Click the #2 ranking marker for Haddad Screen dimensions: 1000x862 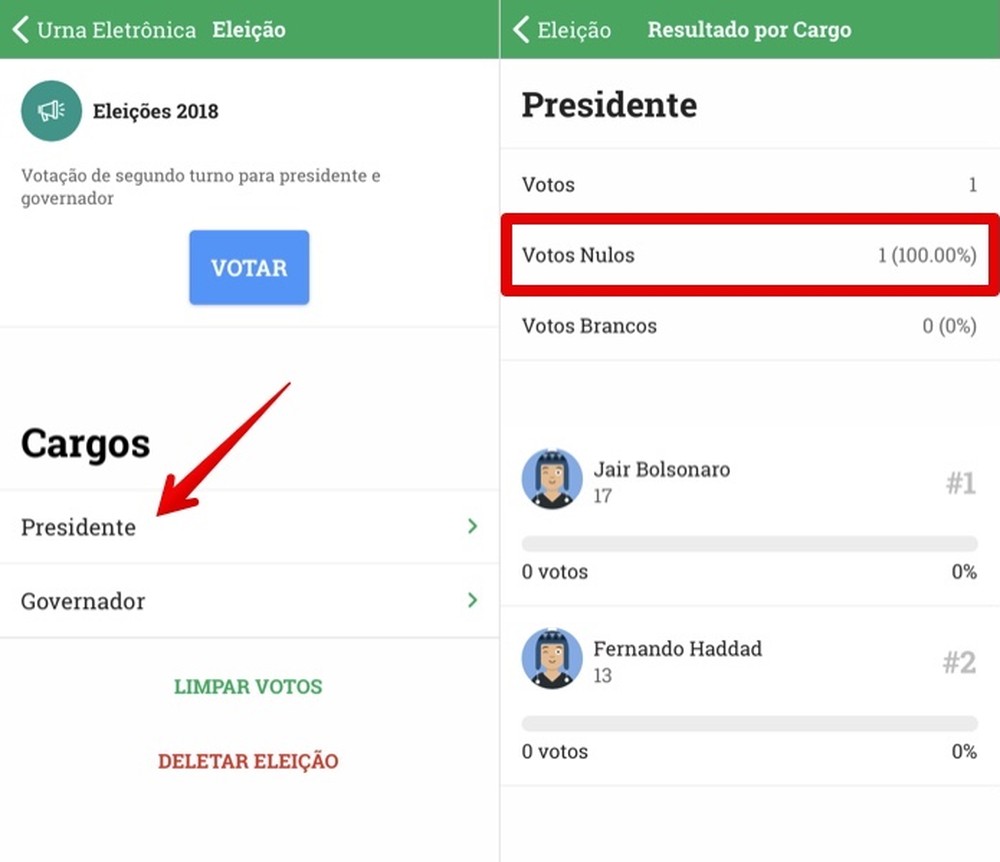pos(961,662)
